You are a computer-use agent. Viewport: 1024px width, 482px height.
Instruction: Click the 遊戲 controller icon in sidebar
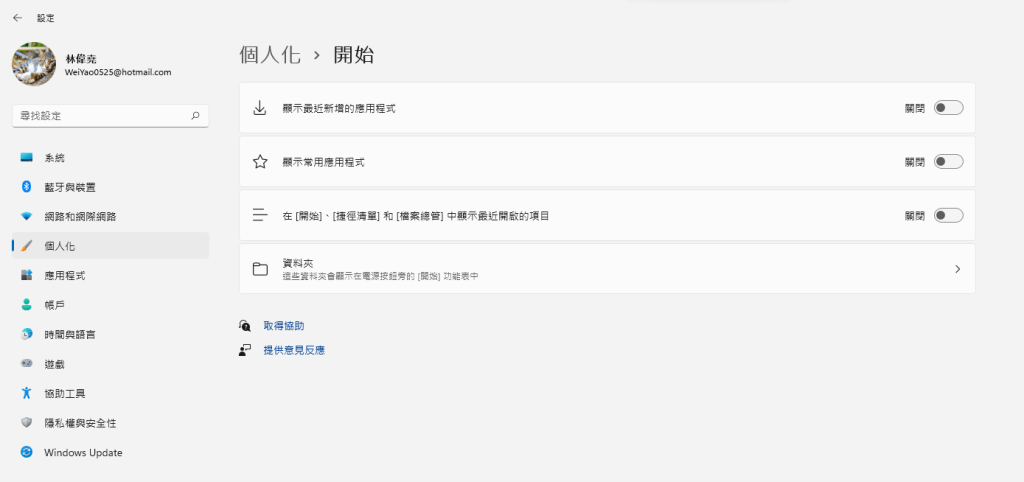(x=27, y=364)
